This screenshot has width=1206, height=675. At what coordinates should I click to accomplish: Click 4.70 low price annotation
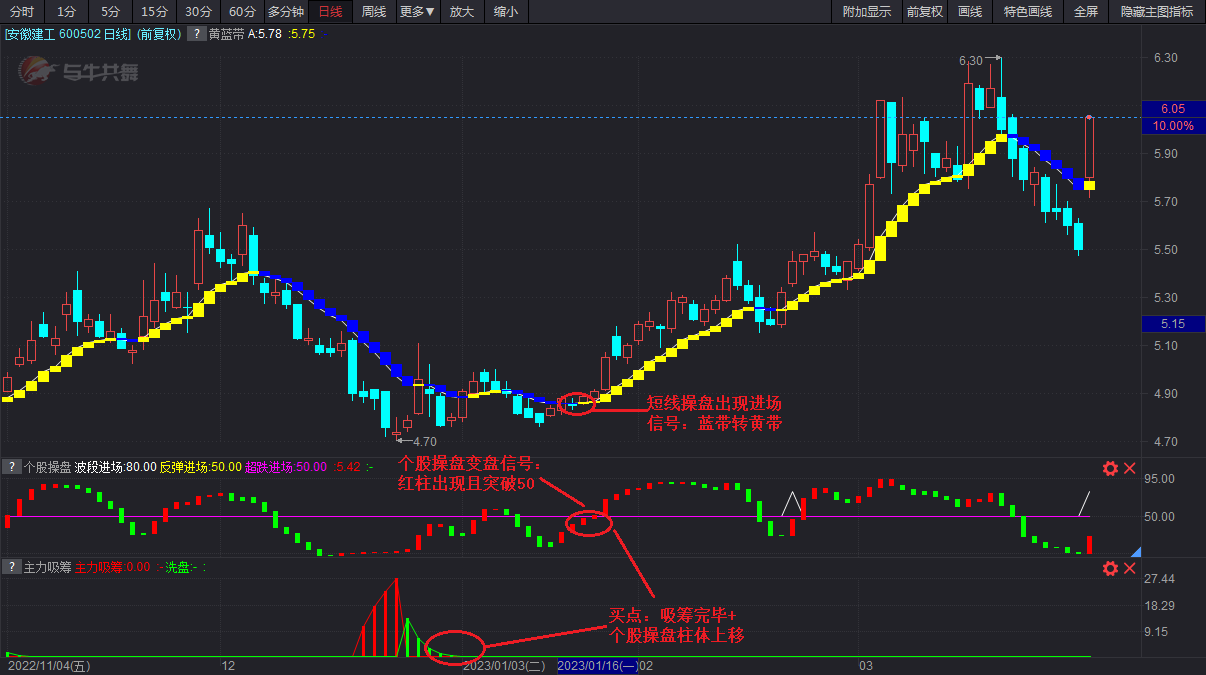[x=425, y=441]
